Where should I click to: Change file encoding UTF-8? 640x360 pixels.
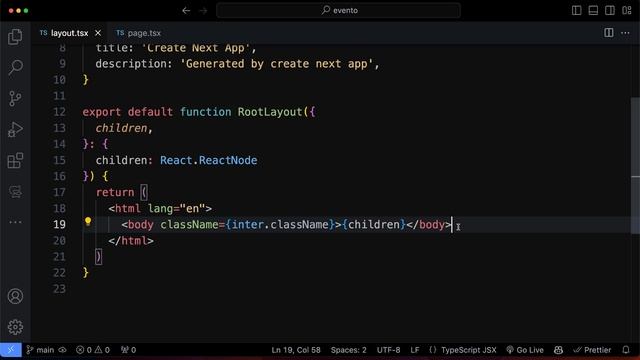click(x=388, y=350)
